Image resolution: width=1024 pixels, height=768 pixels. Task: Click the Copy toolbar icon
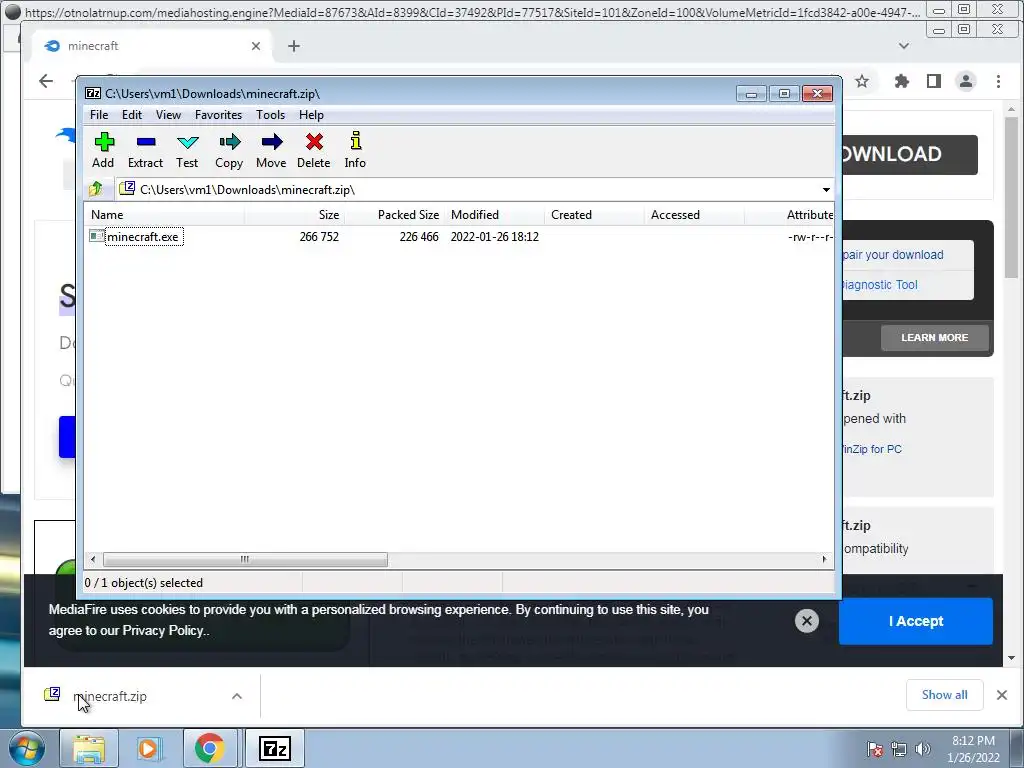point(229,151)
